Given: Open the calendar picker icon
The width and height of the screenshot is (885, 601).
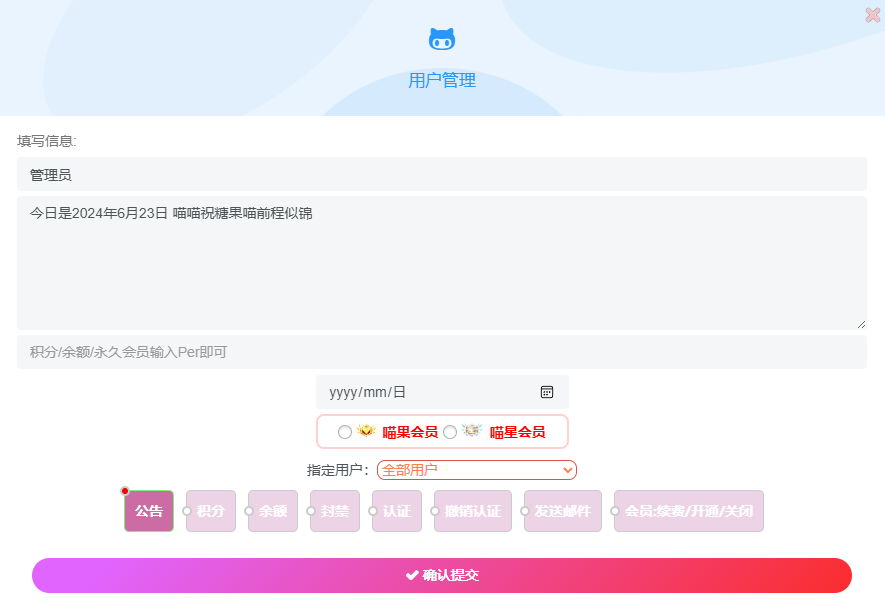Looking at the screenshot, I should coord(546,392).
